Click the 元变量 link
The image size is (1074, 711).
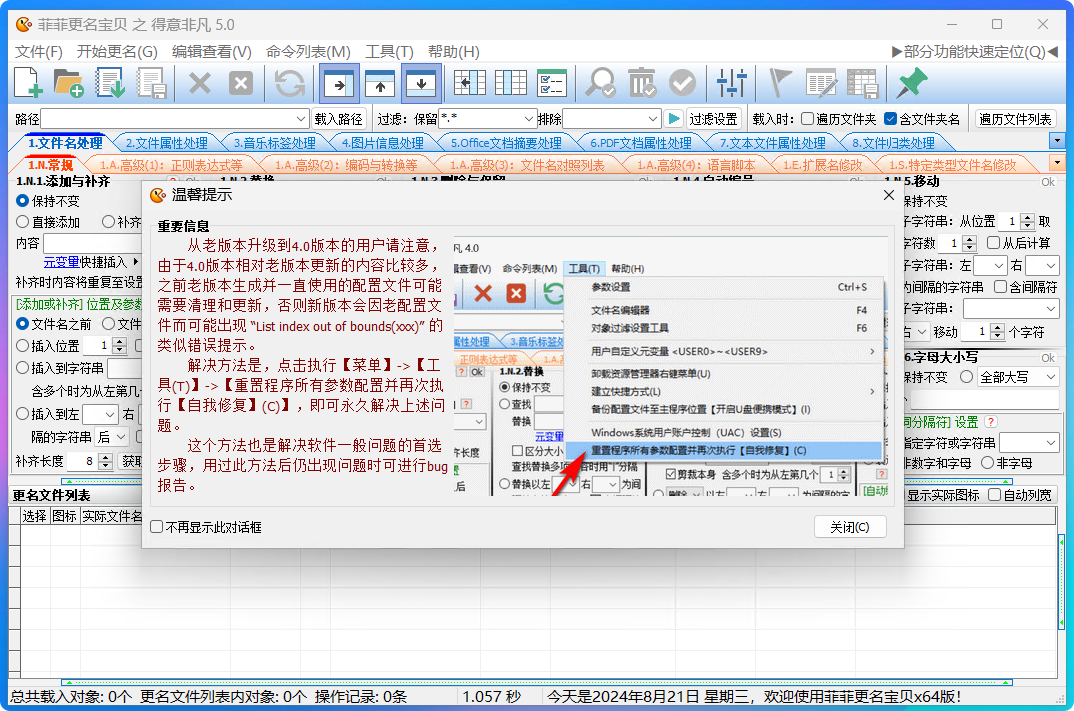[62, 262]
